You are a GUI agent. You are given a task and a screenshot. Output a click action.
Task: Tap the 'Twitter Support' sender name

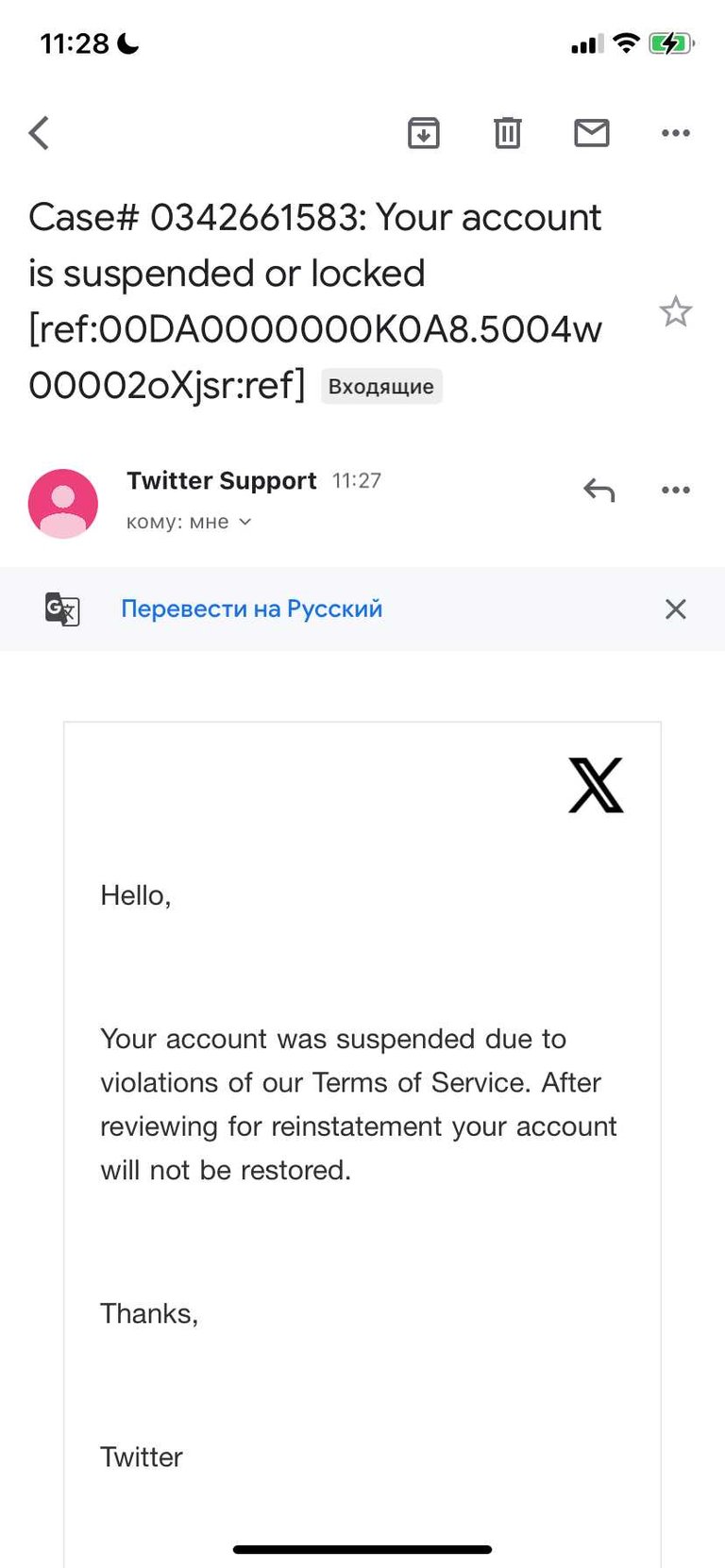(222, 480)
